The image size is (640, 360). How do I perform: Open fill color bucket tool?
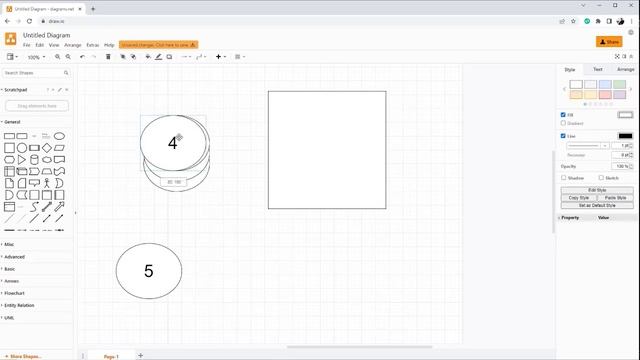(148, 57)
